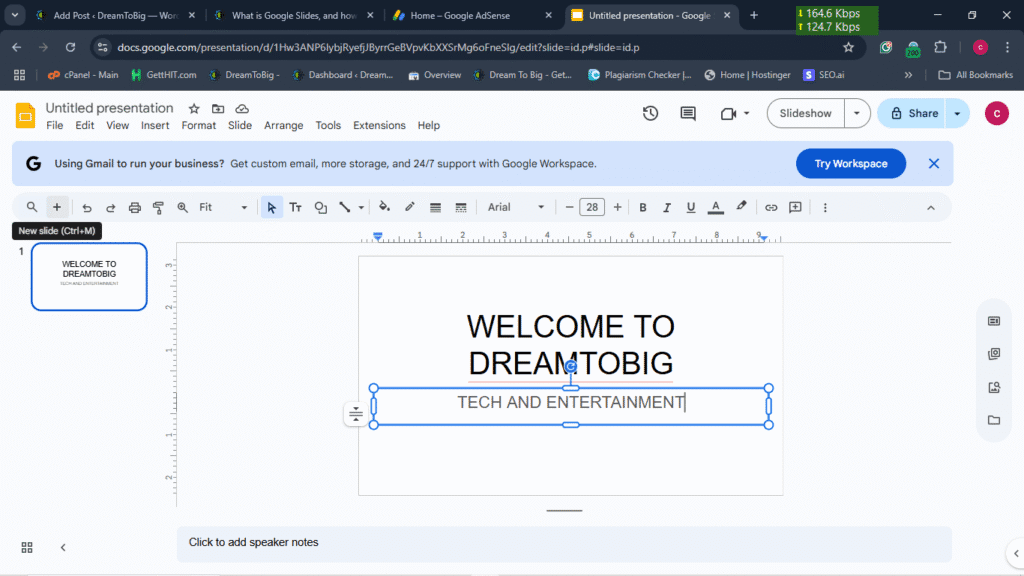This screenshot has height=576, width=1024.
Task: Open the Insert shape tool
Action: tap(321, 207)
